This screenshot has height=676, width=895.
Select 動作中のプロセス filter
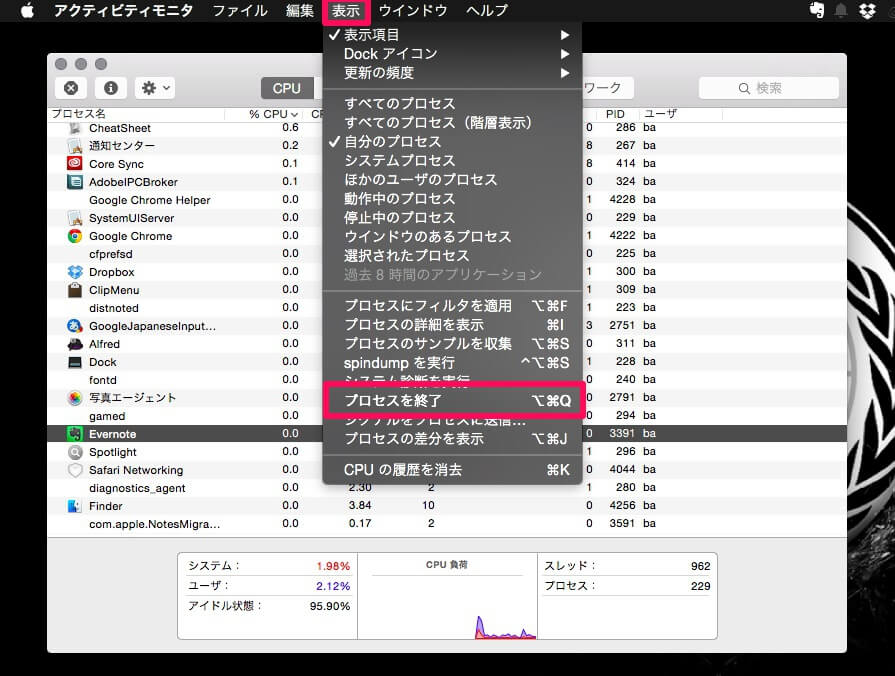click(x=452, y=198)
